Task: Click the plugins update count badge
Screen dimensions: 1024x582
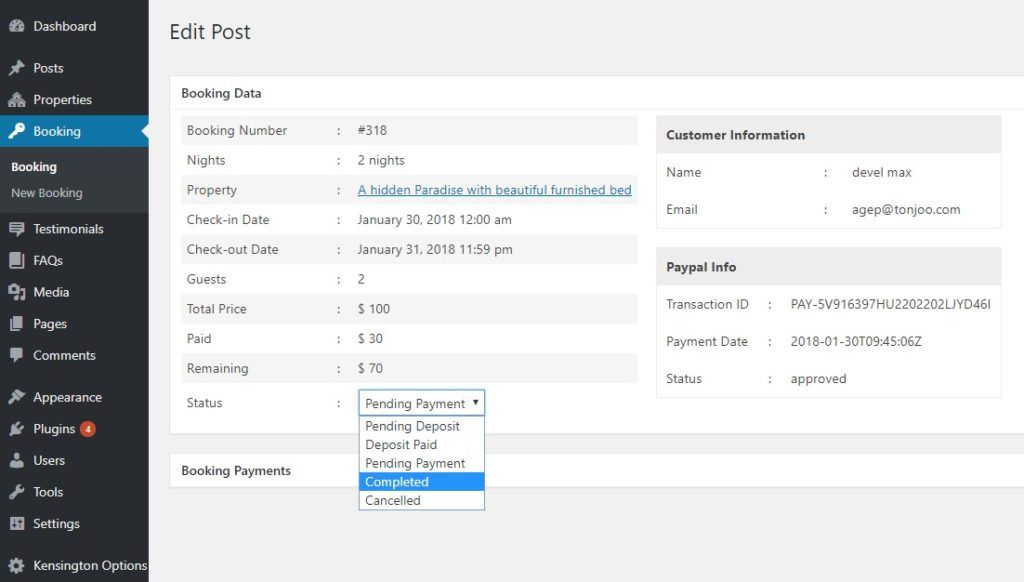Action: click(x=88, y=429)
